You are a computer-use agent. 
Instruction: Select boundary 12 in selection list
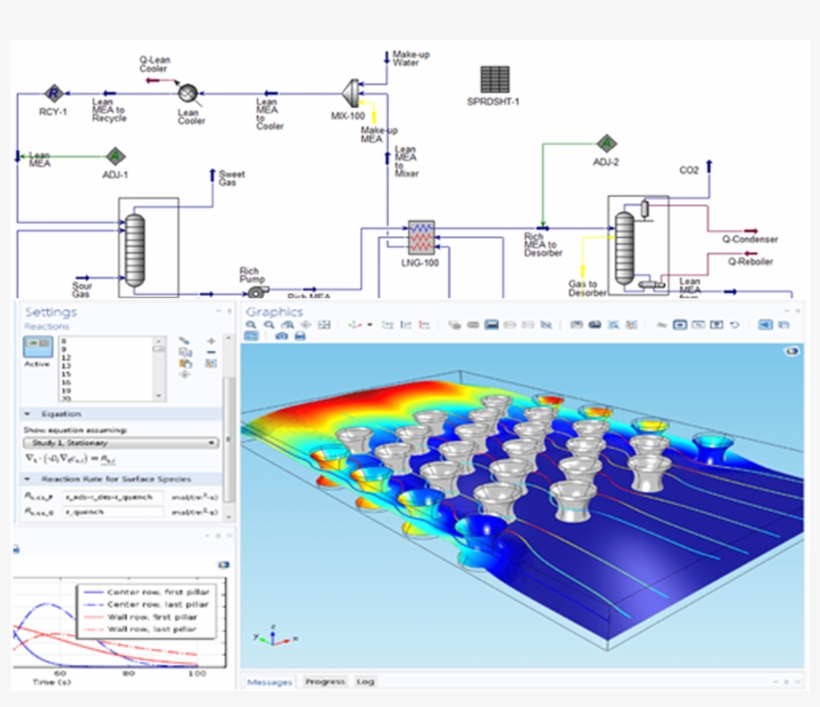click(x=67, y=357)
